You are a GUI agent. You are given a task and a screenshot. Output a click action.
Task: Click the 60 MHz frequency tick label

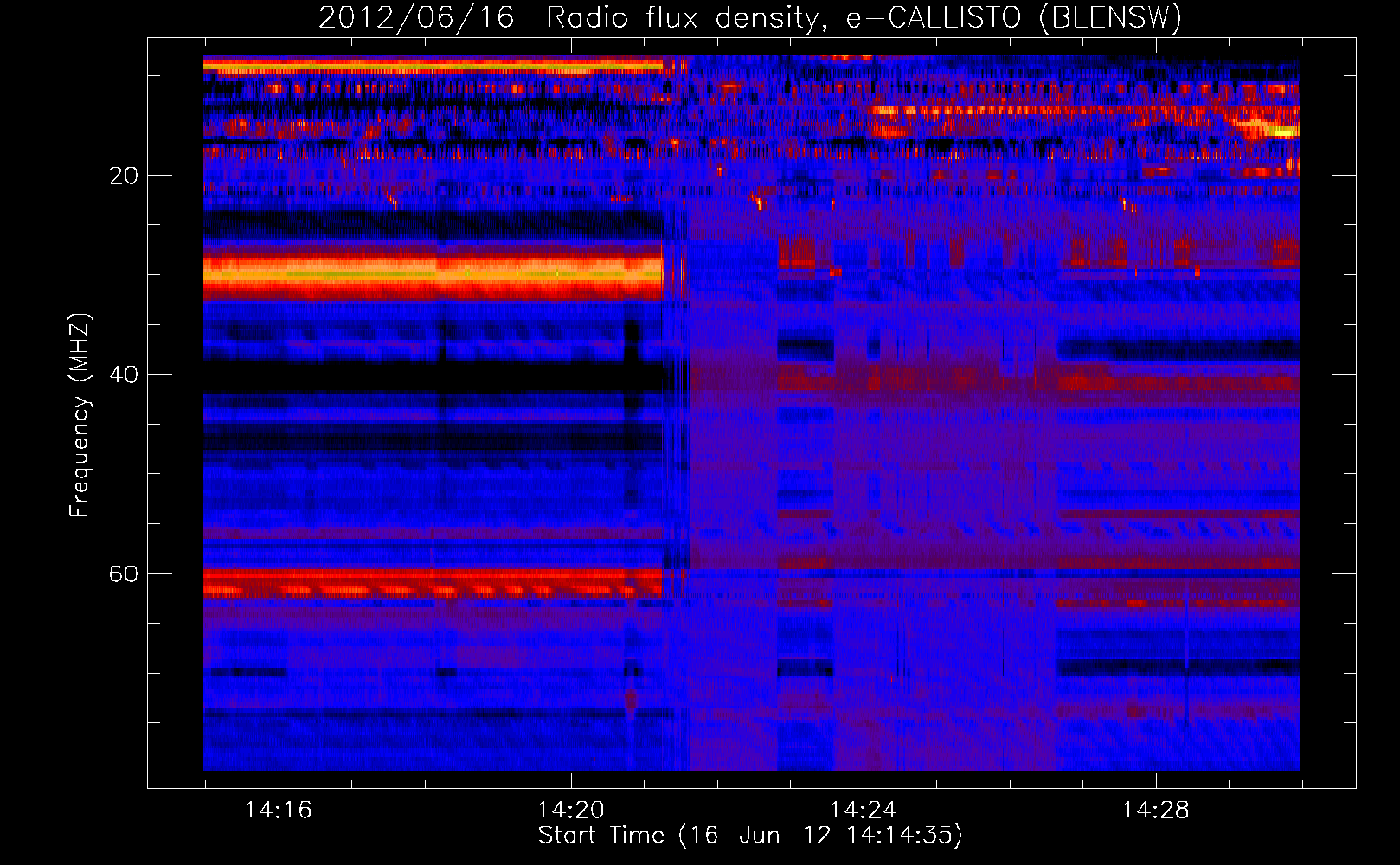[x=124, y=573]
